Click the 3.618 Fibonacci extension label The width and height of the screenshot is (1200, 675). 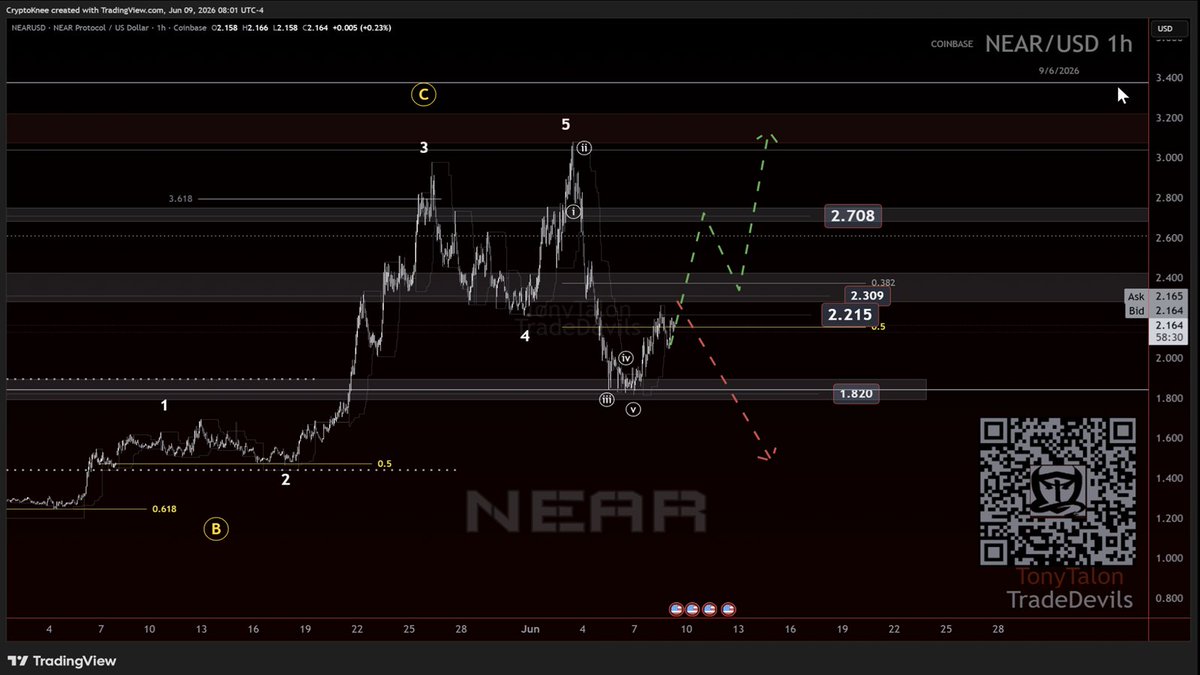(181, 199)
